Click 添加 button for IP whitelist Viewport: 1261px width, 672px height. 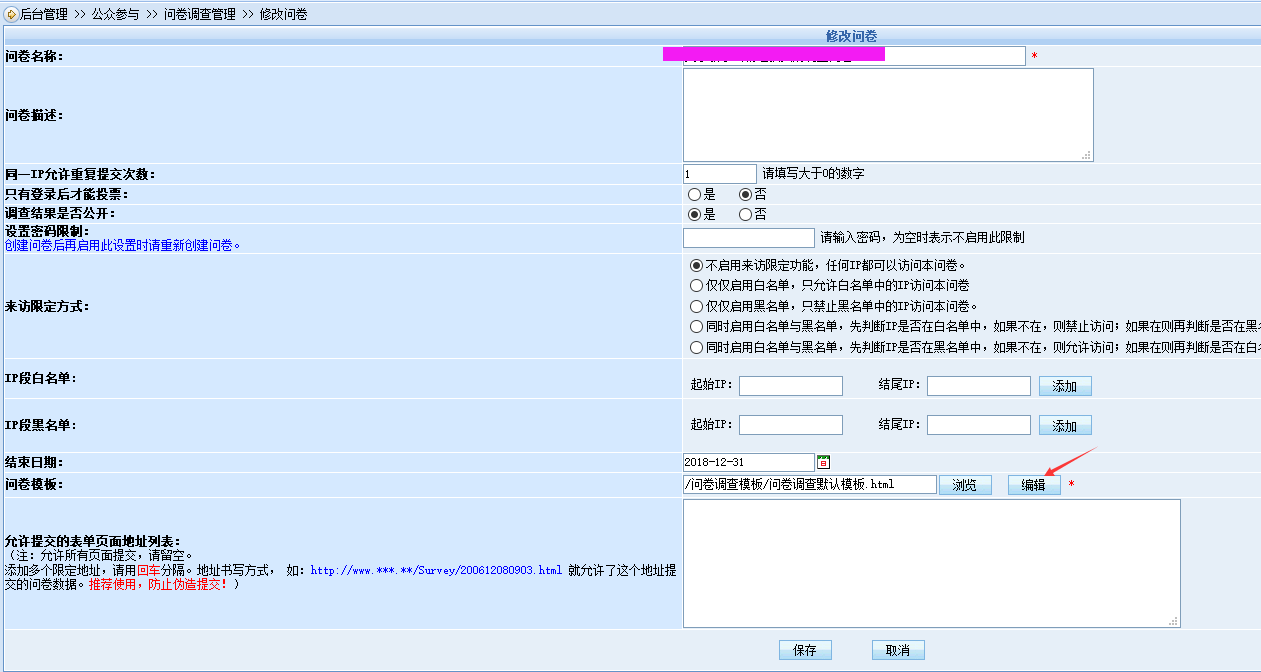click(x=1064, y=386)
